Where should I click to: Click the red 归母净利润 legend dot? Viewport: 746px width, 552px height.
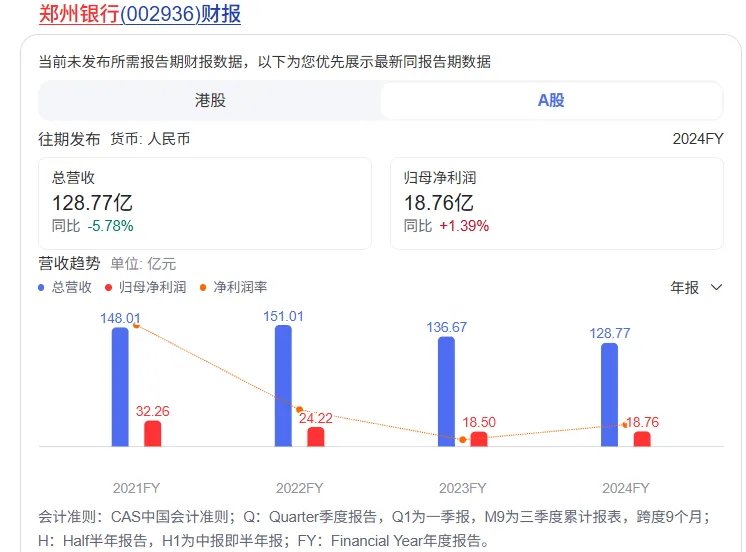click(108, 287)
